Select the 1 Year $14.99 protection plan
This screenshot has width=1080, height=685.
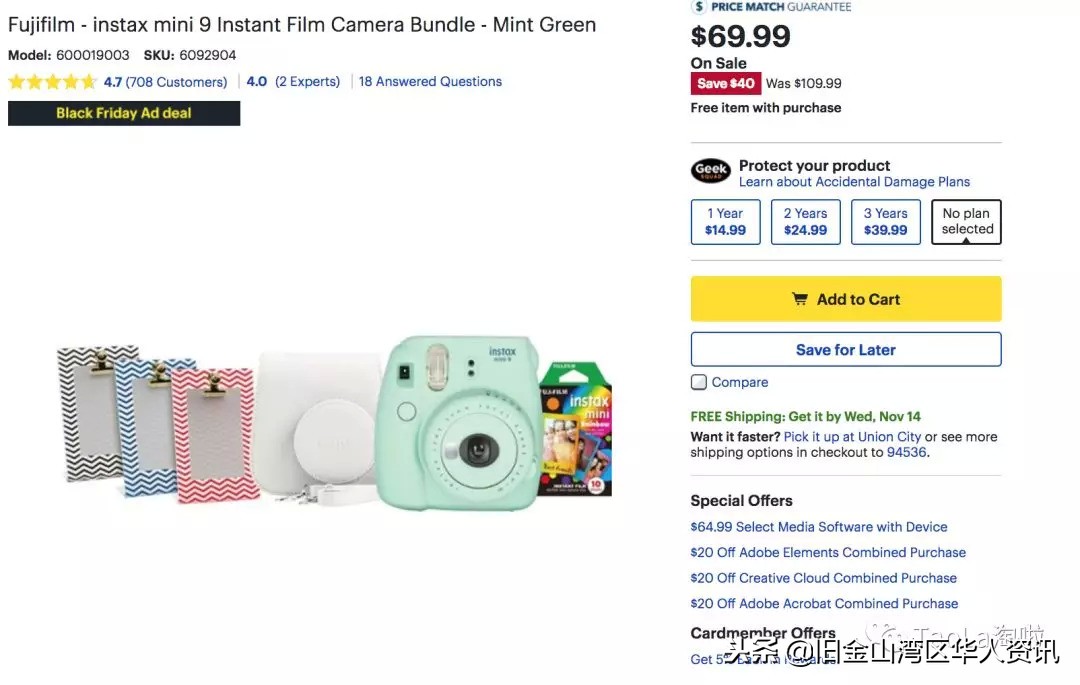[725, 222]
